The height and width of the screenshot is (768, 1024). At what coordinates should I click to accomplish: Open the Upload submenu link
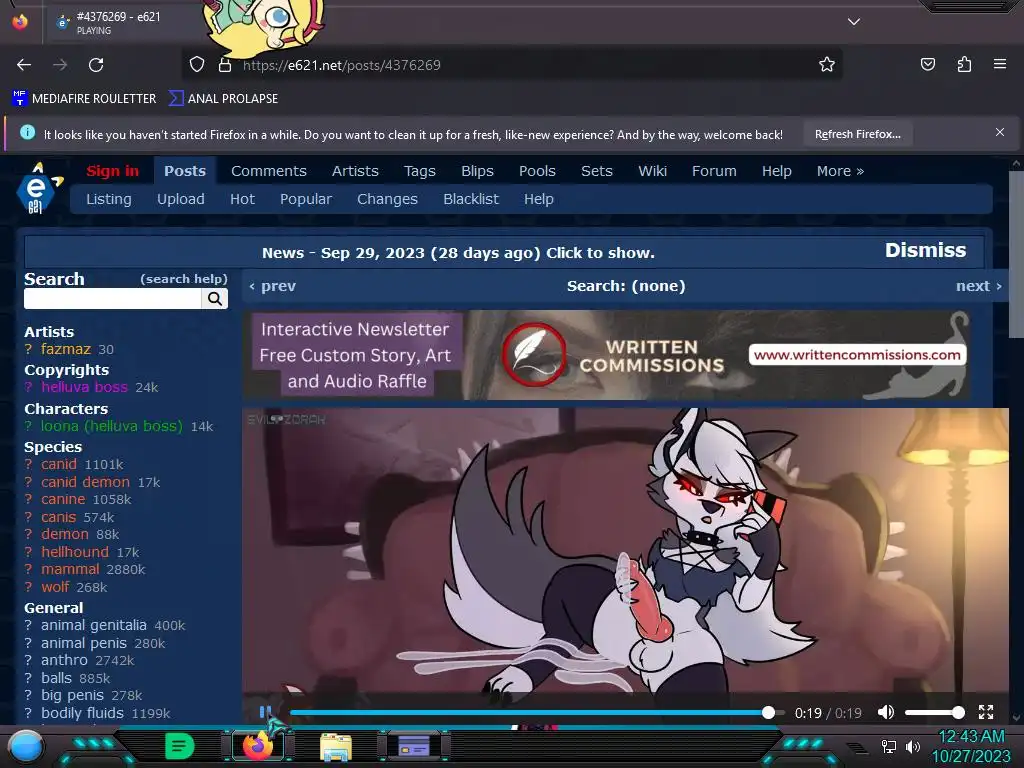tap(180, 199)
